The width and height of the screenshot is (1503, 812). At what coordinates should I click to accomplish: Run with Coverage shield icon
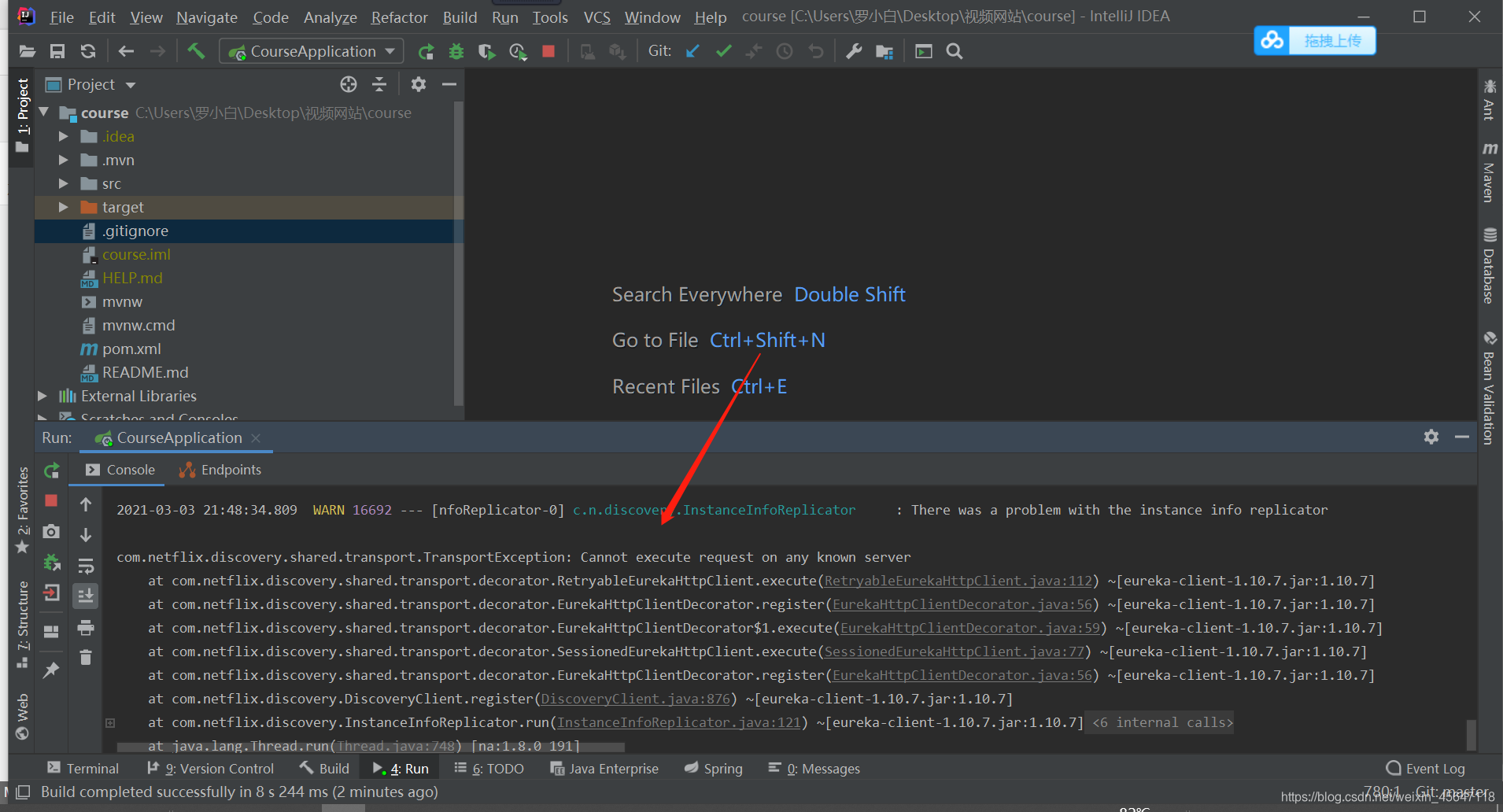coord(487,52)
